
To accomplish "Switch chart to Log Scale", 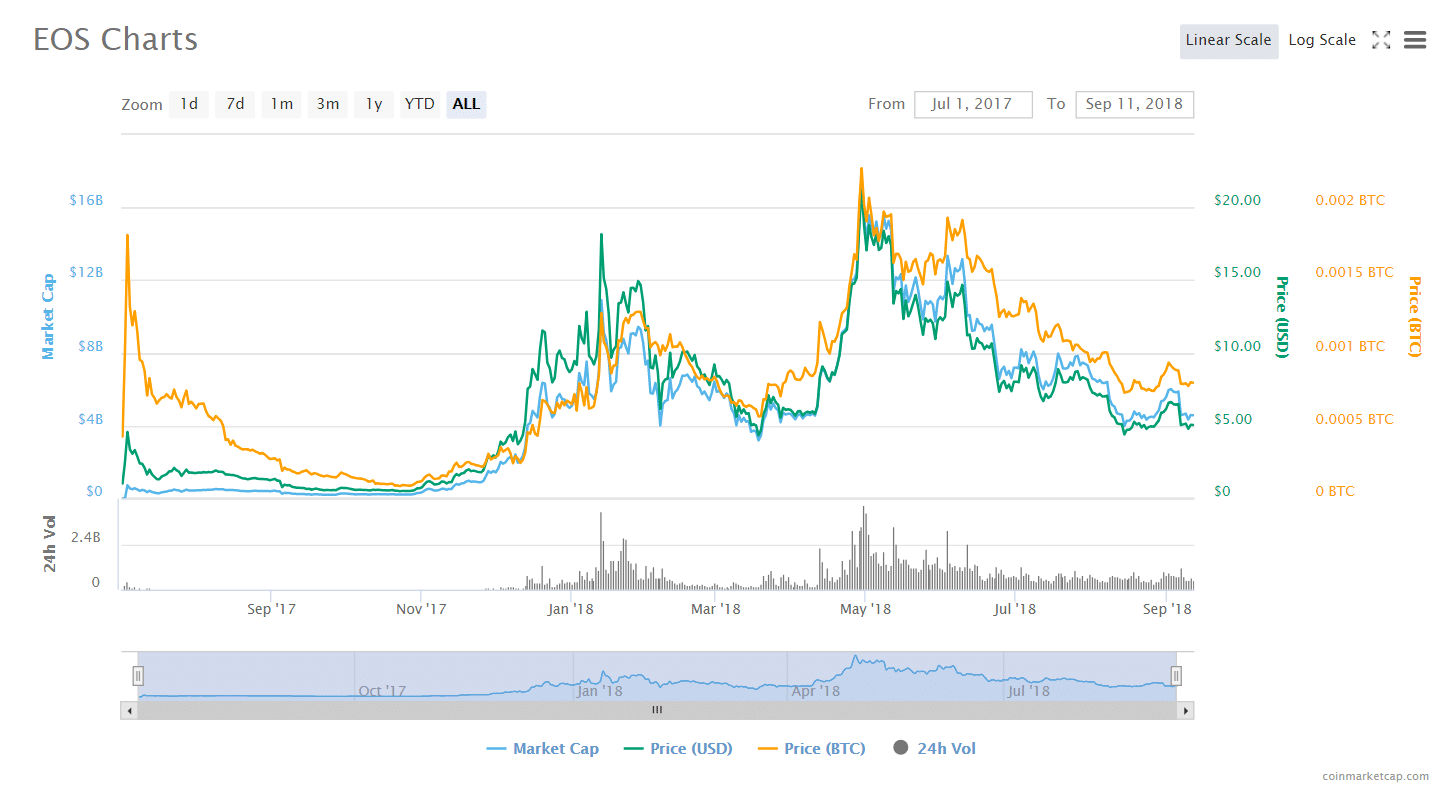I will pos(1322,40).
